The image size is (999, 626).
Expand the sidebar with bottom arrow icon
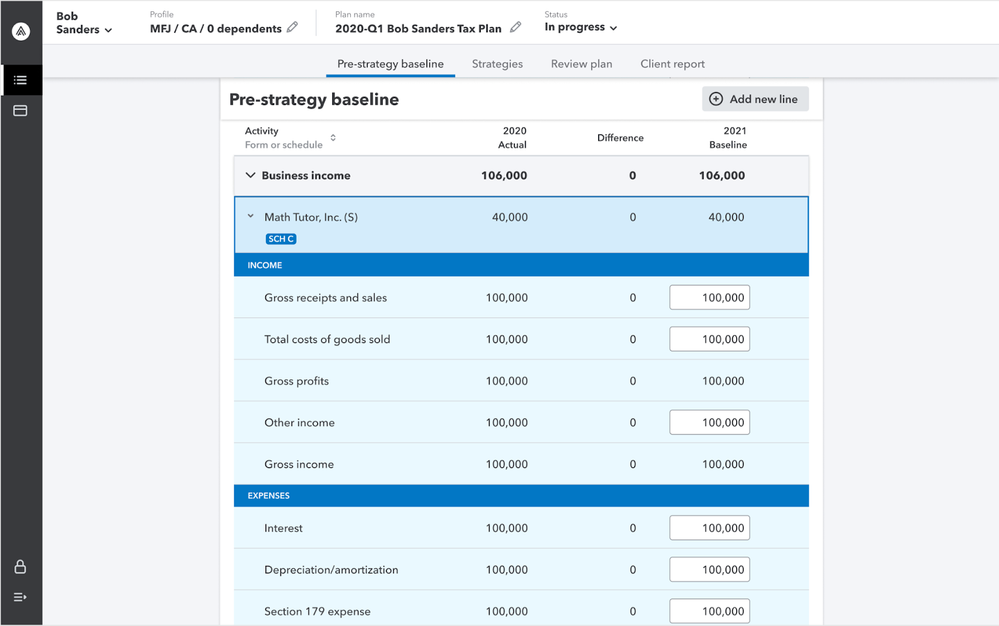click(x=21, y=597)
